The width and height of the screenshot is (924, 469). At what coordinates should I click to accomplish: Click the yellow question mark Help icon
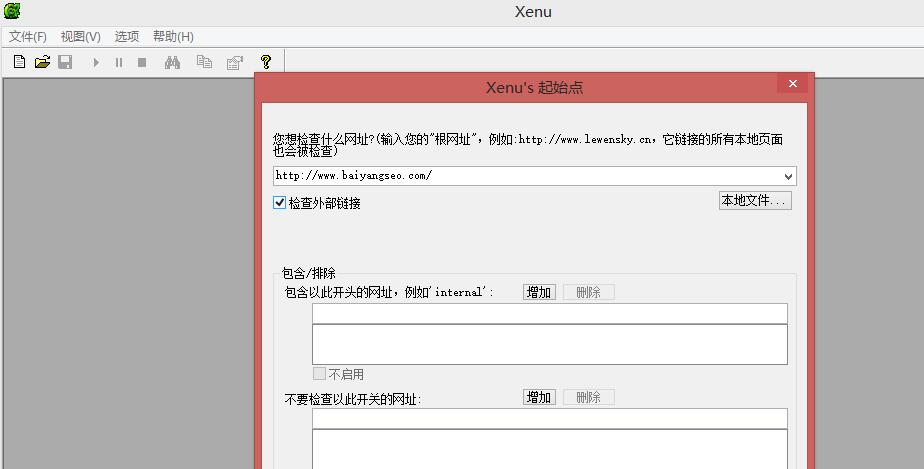pos(266,61)
